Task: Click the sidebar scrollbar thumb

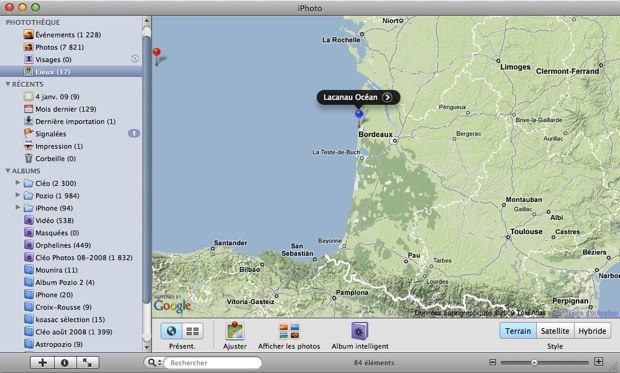Action: point(147,170)
